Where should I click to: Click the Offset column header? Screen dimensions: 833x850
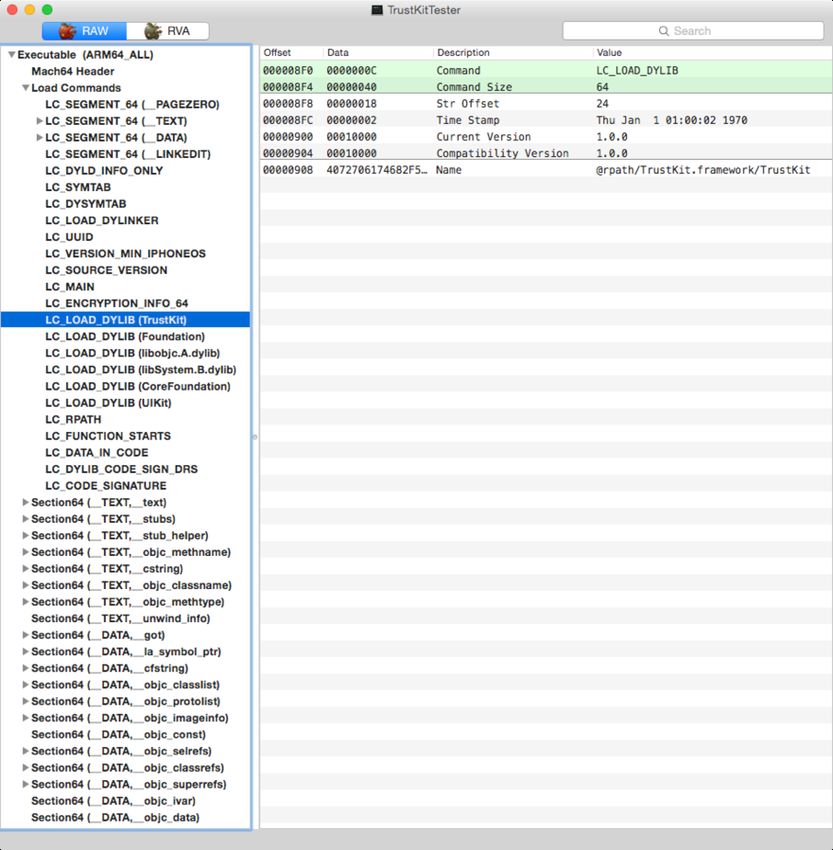pos(292,53)
